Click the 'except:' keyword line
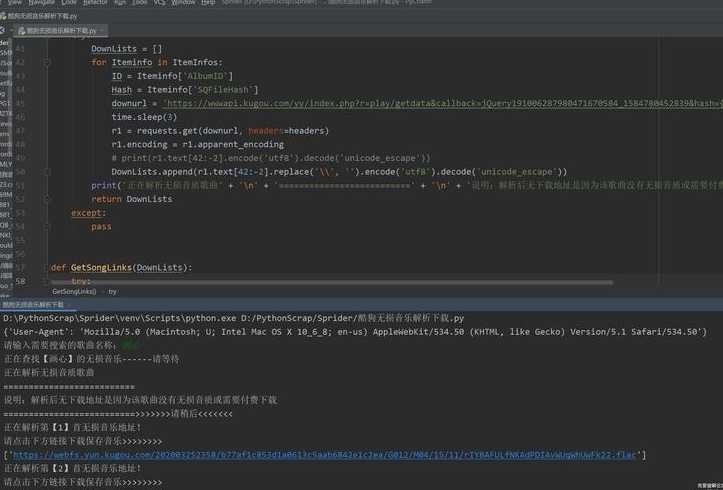This screenshot has height=490, width=723. 89,213
